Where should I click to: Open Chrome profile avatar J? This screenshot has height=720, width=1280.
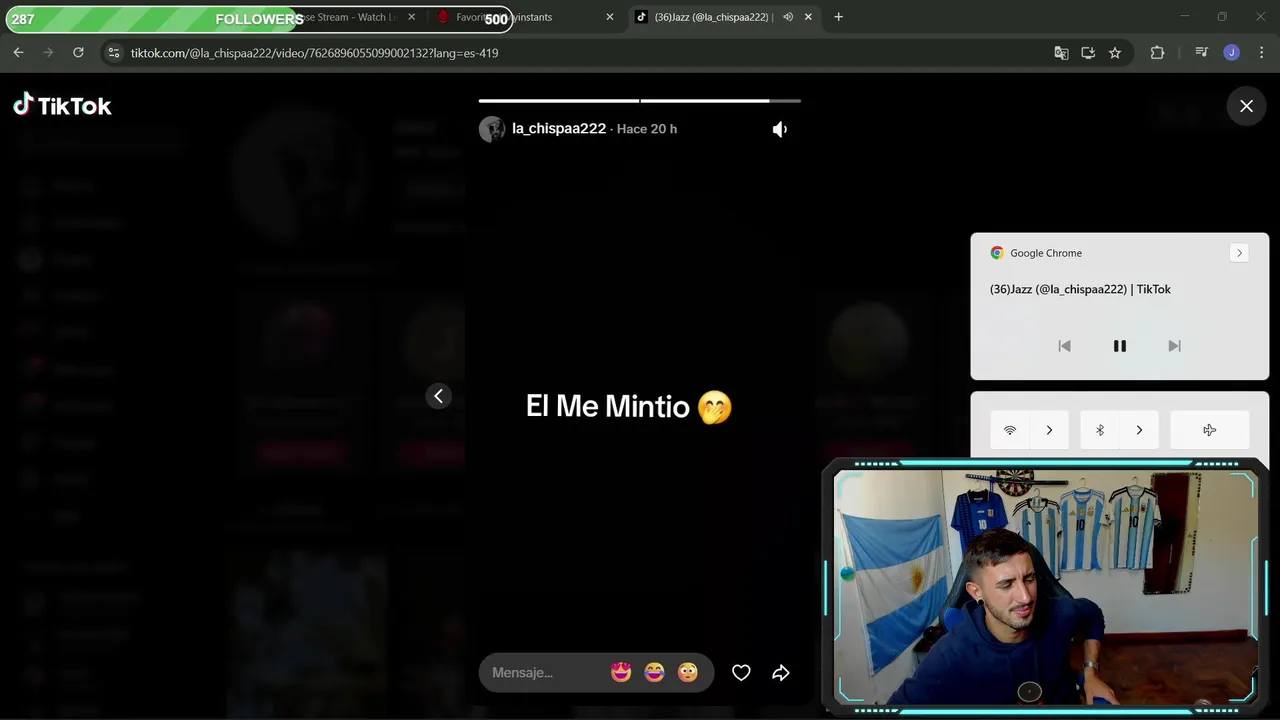1232,53
